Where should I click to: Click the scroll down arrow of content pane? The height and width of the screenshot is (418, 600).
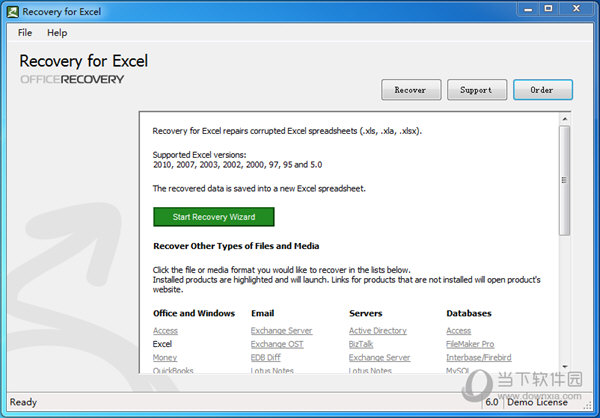pos(565,367)
